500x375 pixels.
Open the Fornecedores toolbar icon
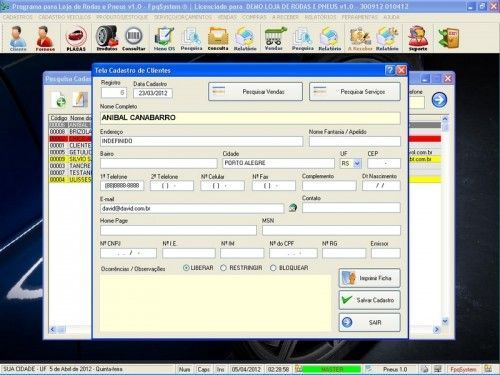tap(45, 38)
